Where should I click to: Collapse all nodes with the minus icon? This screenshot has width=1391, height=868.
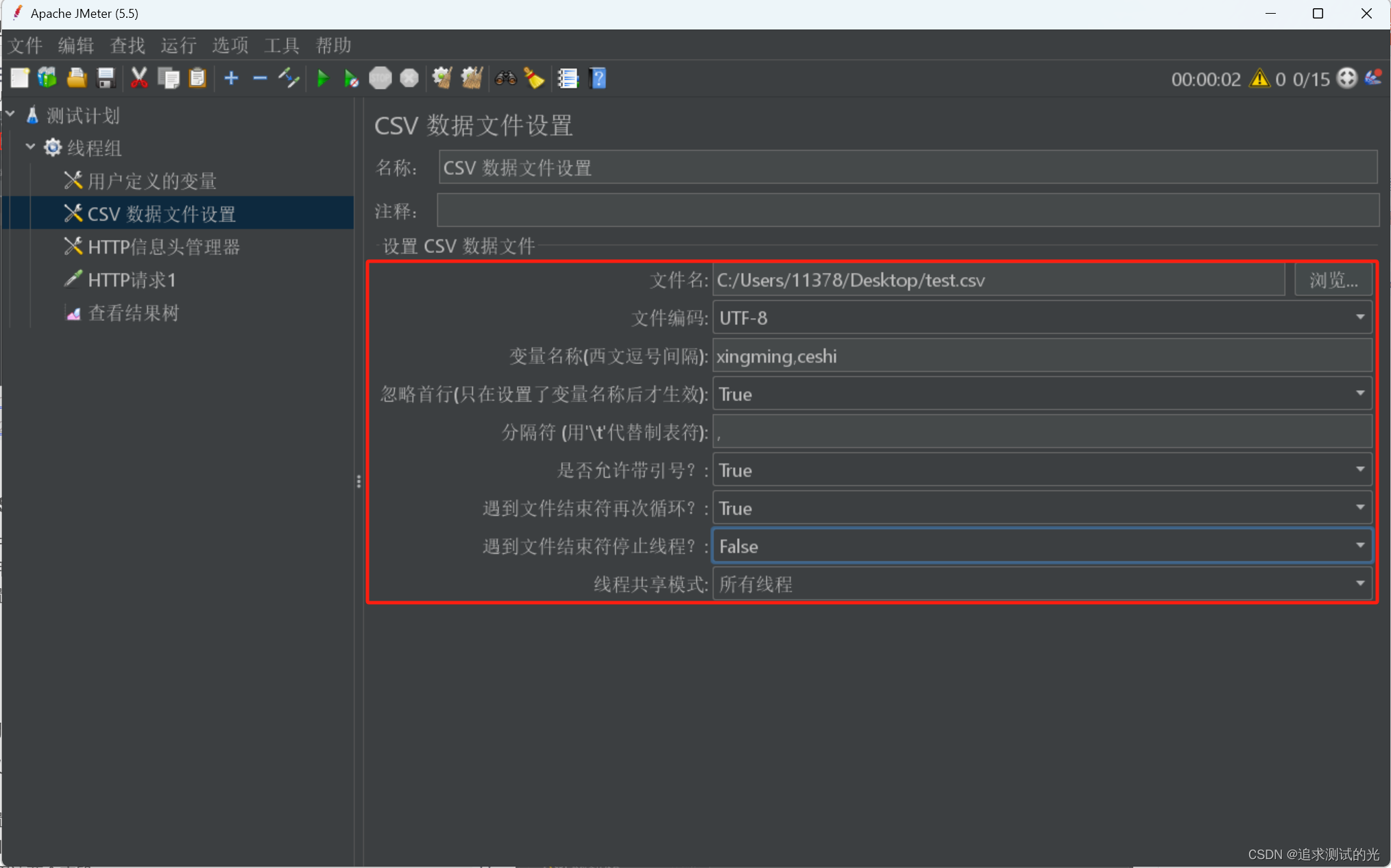260,78
